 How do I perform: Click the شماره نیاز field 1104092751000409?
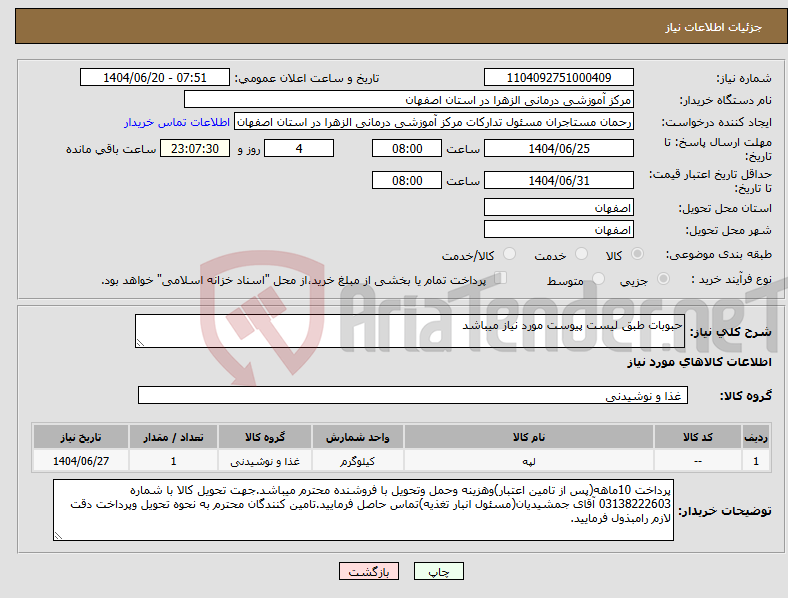tap(558, 77)
